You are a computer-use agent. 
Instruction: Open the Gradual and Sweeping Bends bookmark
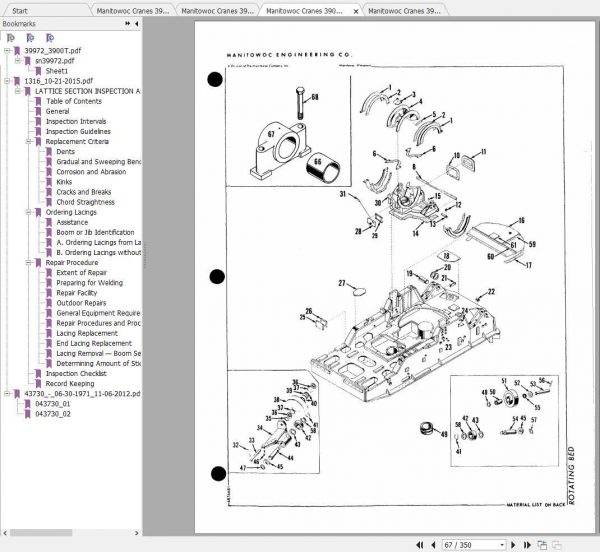click(98, 162)
